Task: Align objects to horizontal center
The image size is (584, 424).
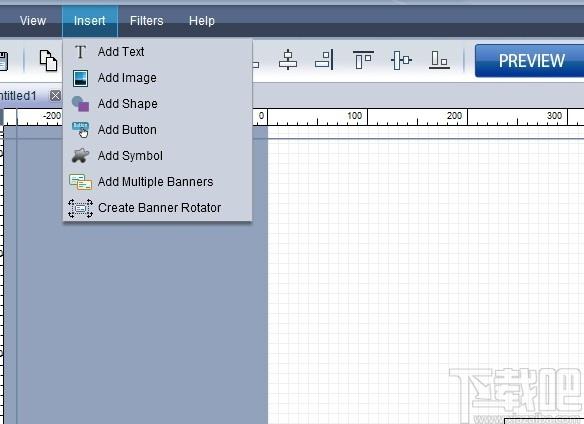Action: tap(288, 60)
